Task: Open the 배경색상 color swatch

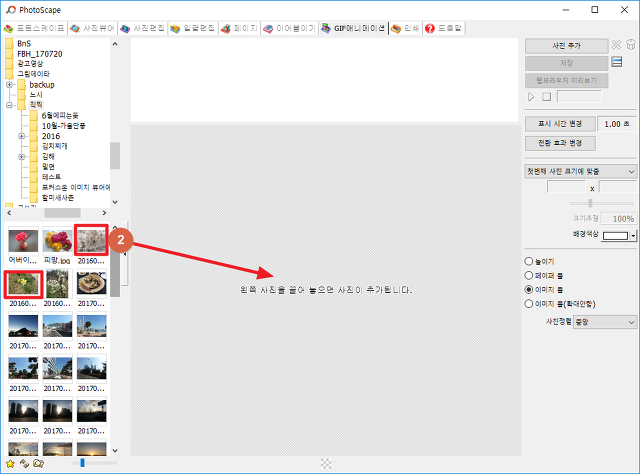Action: (615, 236)
